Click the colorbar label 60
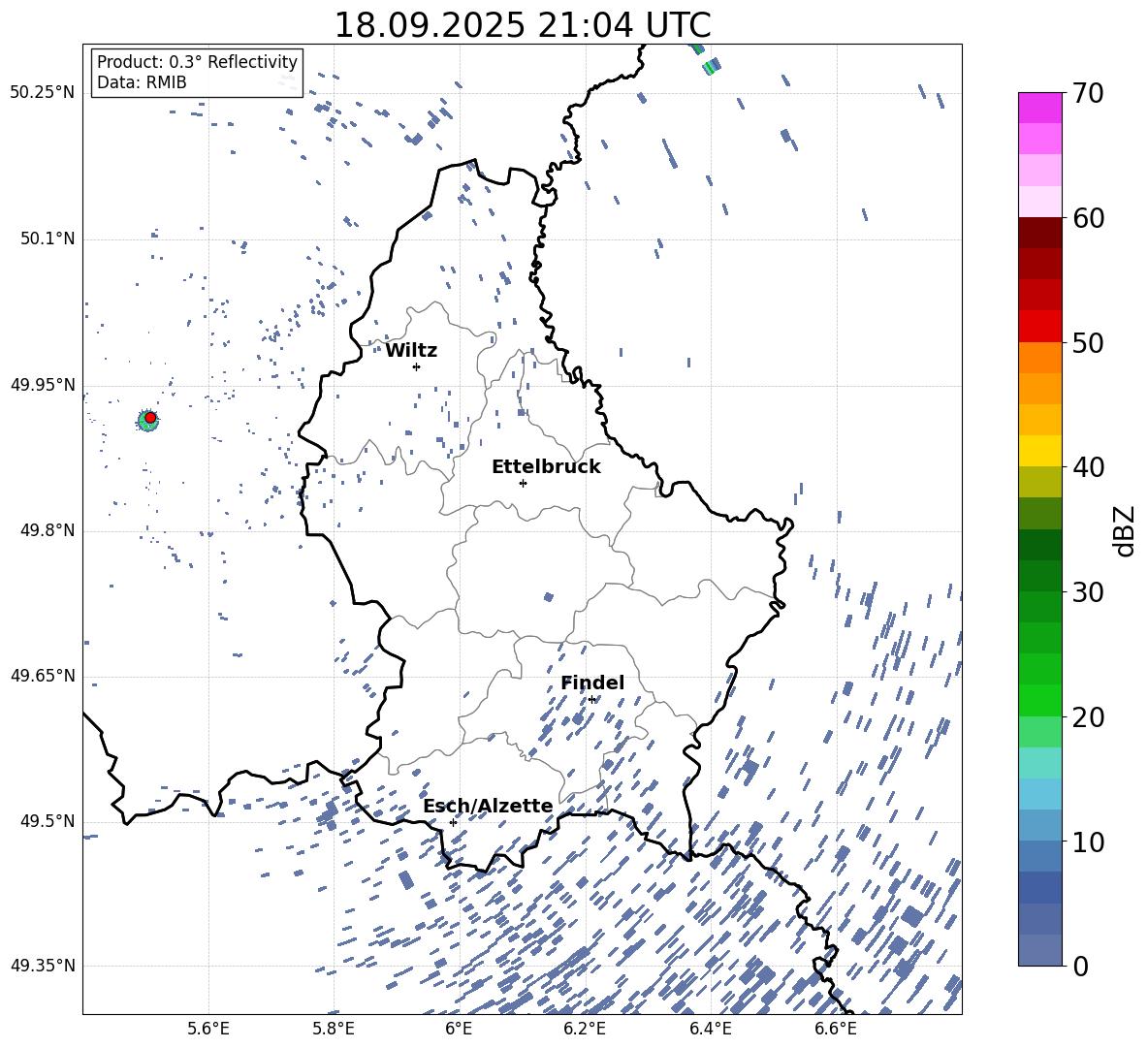The height and width of the screenshot is (1048, 1148). [1088, 218]
